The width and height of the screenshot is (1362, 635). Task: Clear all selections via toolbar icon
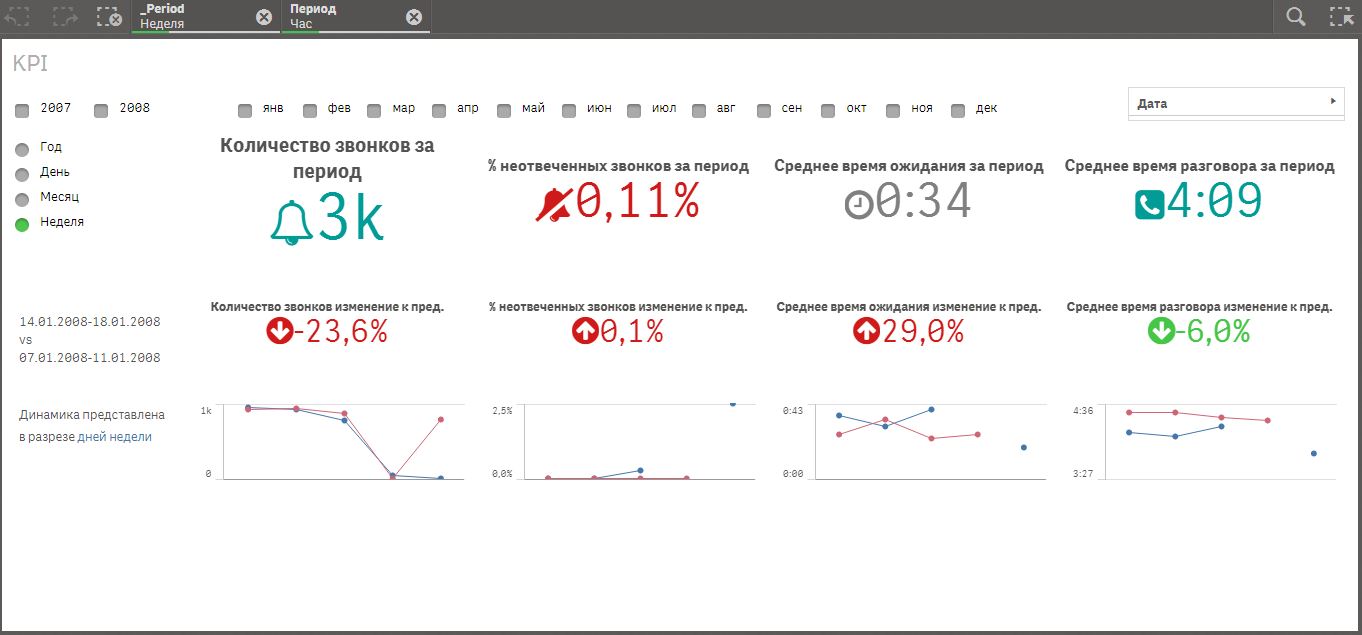coord(109,17)
